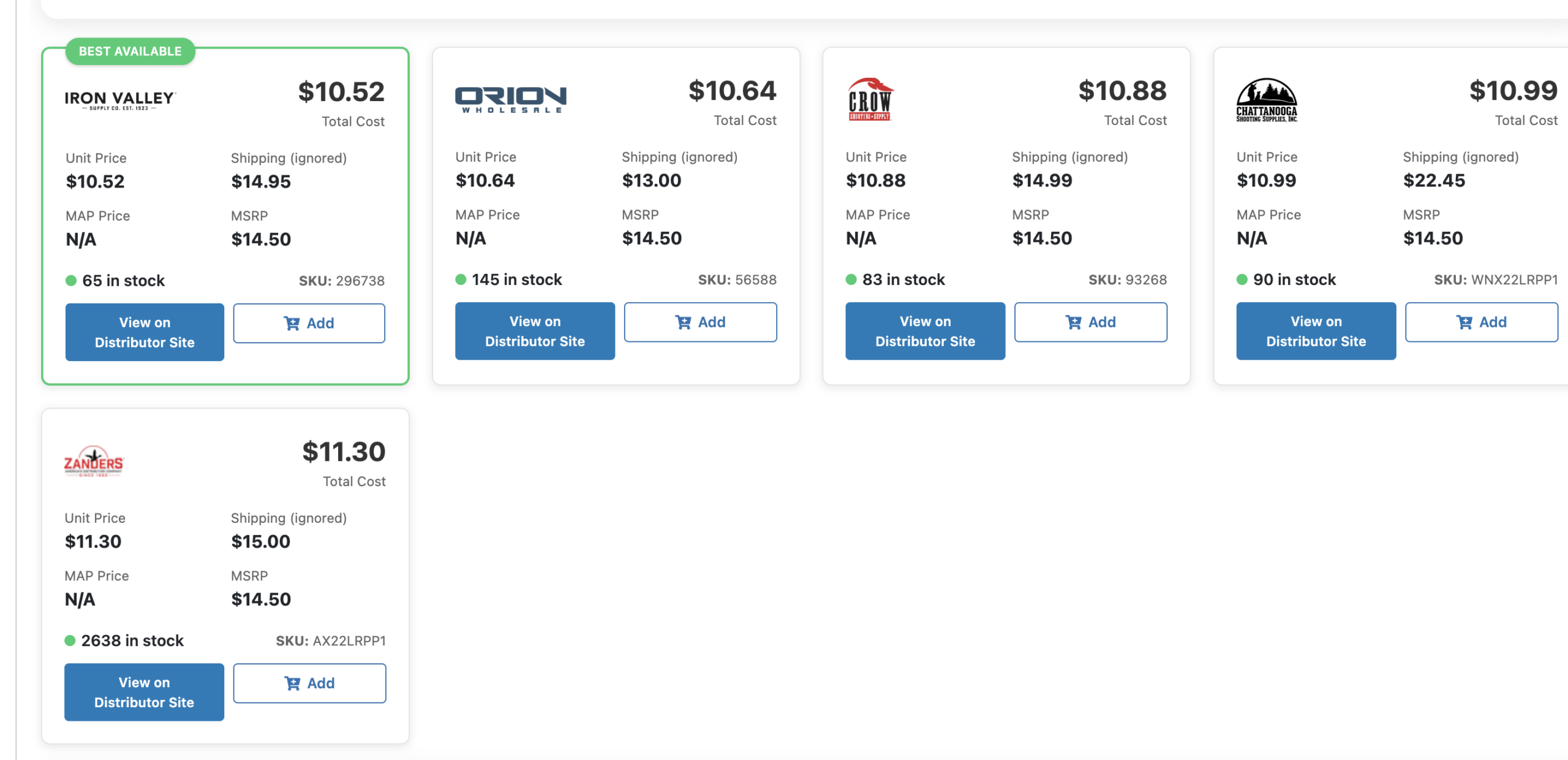Screen dimensions: 1568x760
Task: Add Zanders offer to cart
Action: [309, 683]
